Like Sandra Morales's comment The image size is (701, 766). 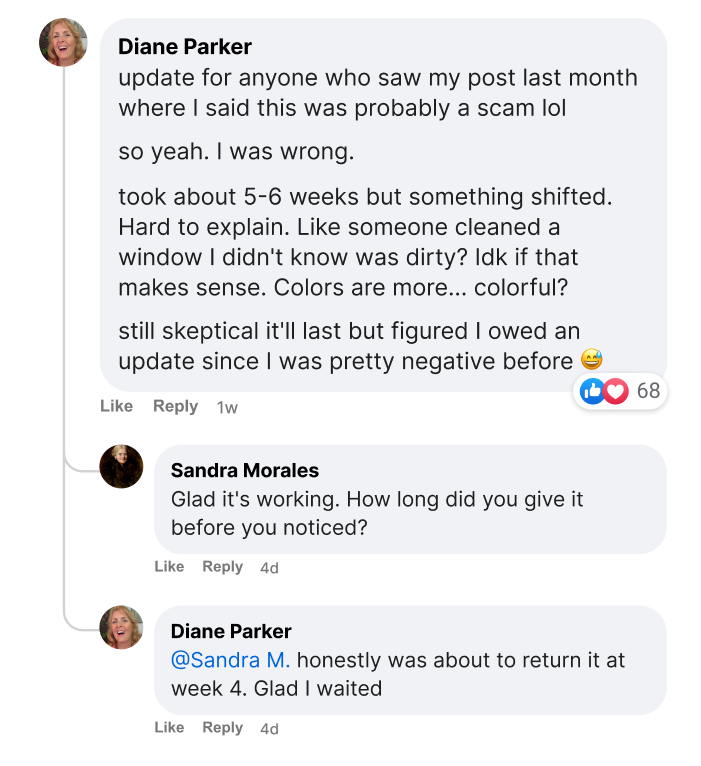coord(169,567)
